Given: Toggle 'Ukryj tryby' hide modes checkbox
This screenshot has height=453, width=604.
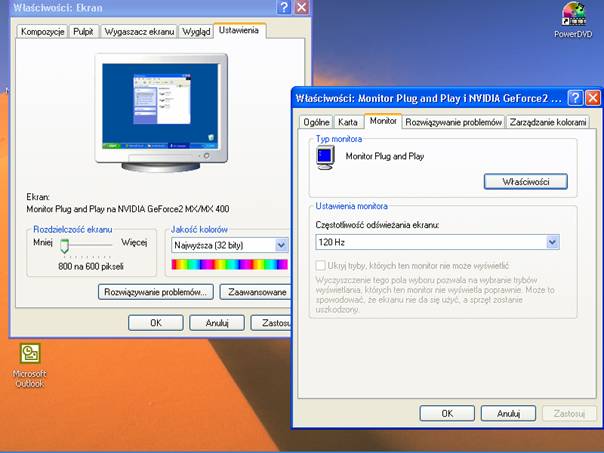Looking at the screenshot, I should coord(320,265).
